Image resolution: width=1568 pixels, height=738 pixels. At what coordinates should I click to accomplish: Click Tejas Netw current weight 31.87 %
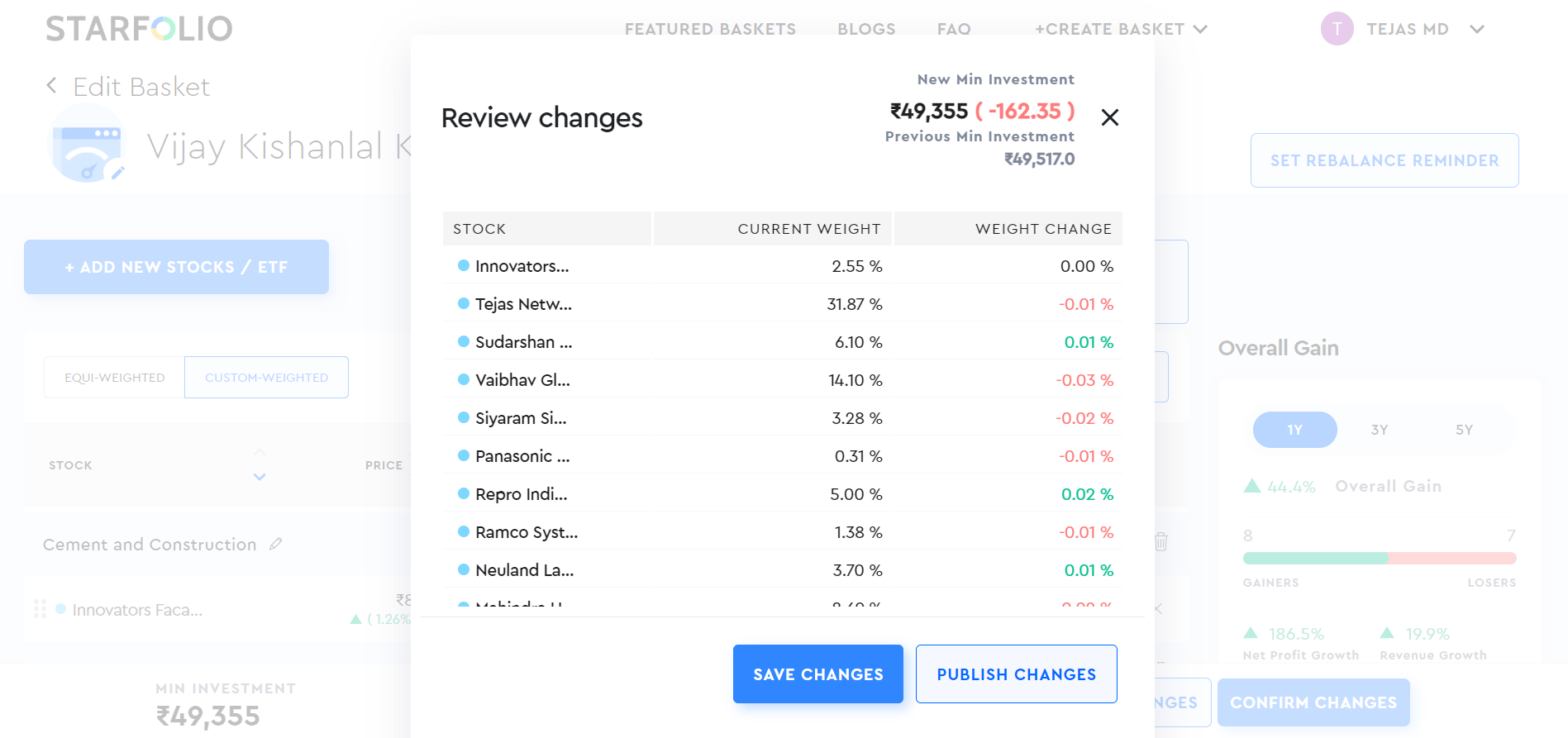point(855,304)
